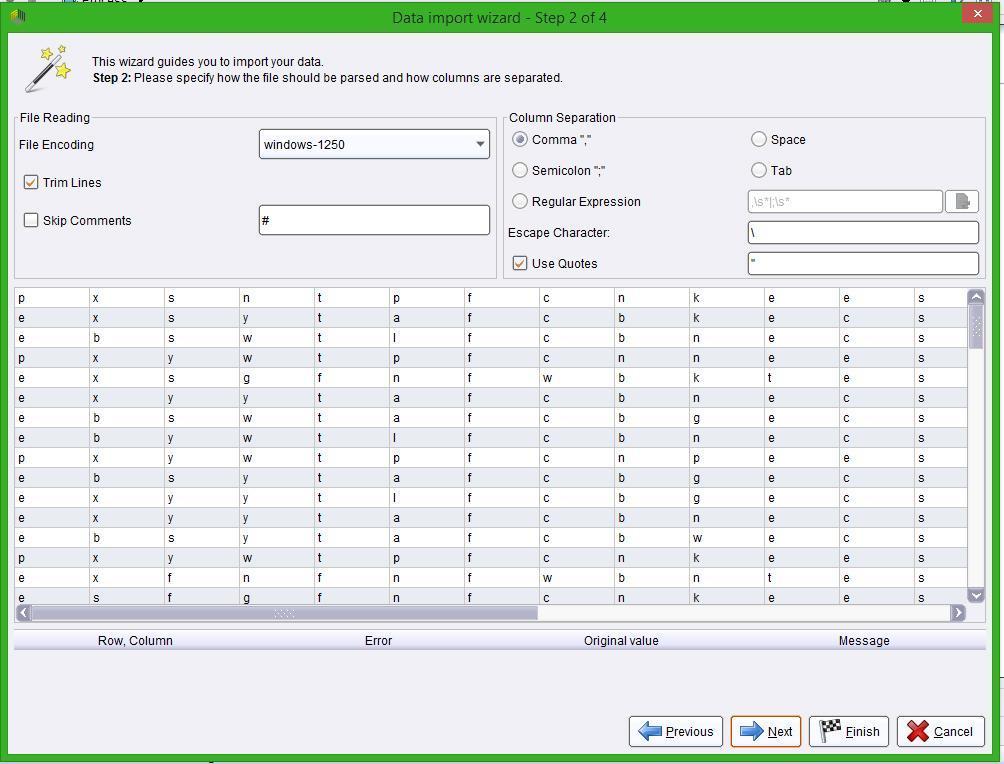
Task: Click the vertical scrollbar thumb
Action: [x=976, y=327]
